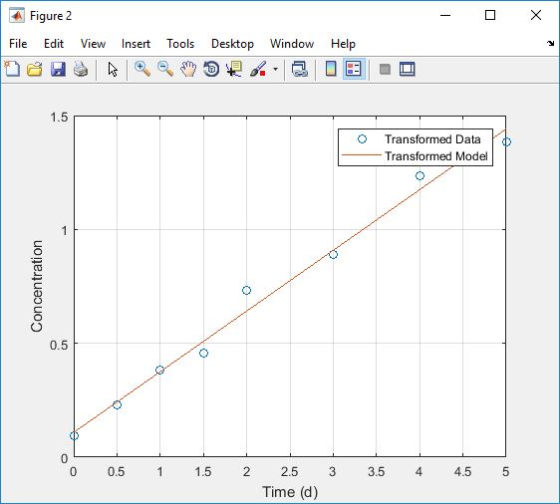Click the 2.5 x-axis tick label

coord(290,471)
